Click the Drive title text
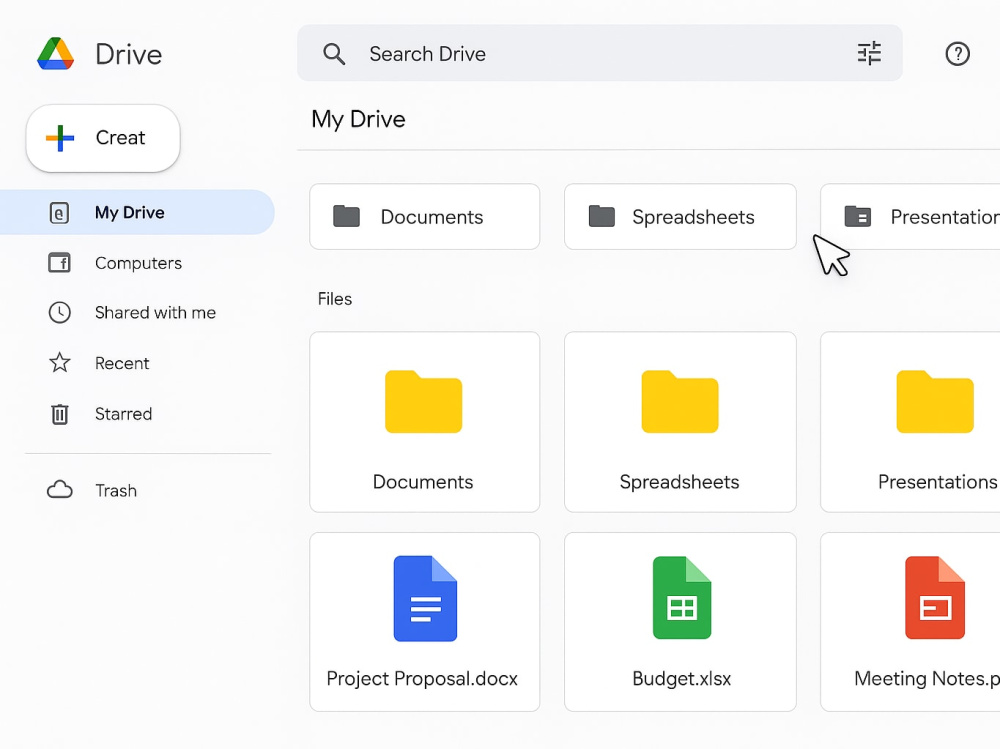The width and height of the screenshot is (1000, 749). tap(129, 54)
